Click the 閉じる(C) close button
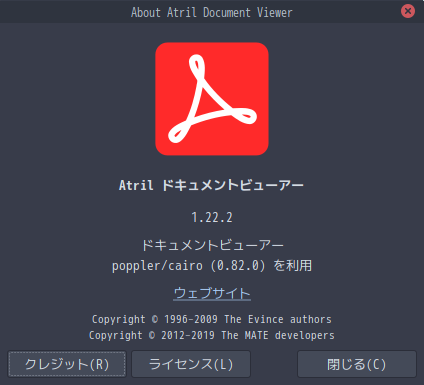The image size is (424, 385). point(357,364)
